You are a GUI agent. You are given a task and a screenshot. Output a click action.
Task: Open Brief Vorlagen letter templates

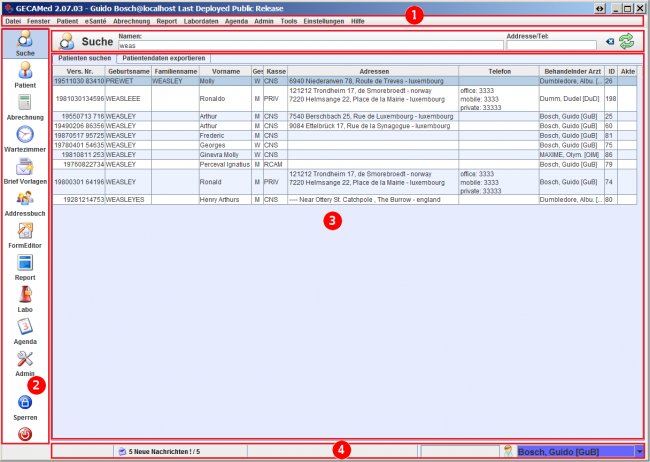pyautogui.click(x=25, y=173)
